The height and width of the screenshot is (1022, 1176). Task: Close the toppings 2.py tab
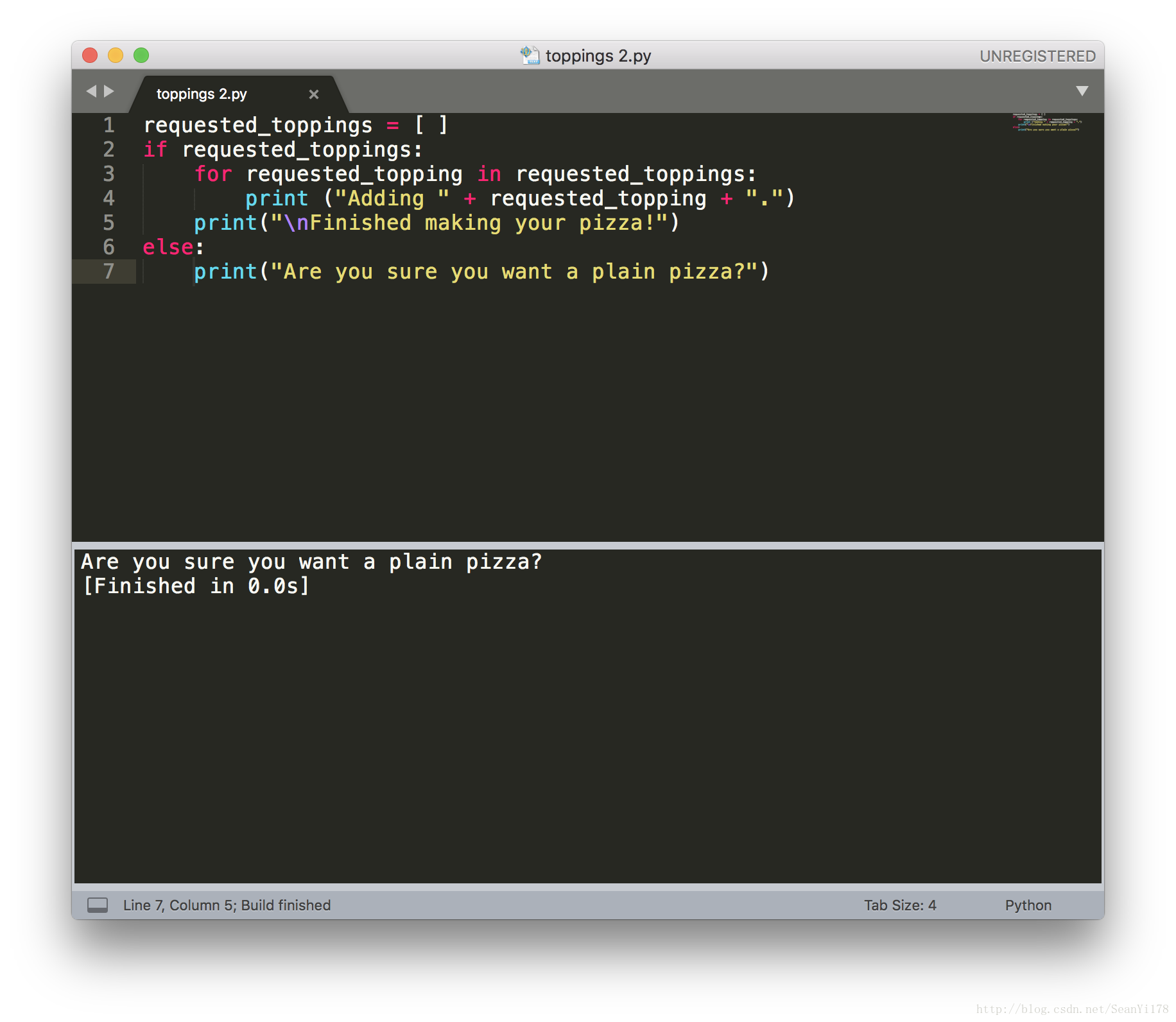314,94
